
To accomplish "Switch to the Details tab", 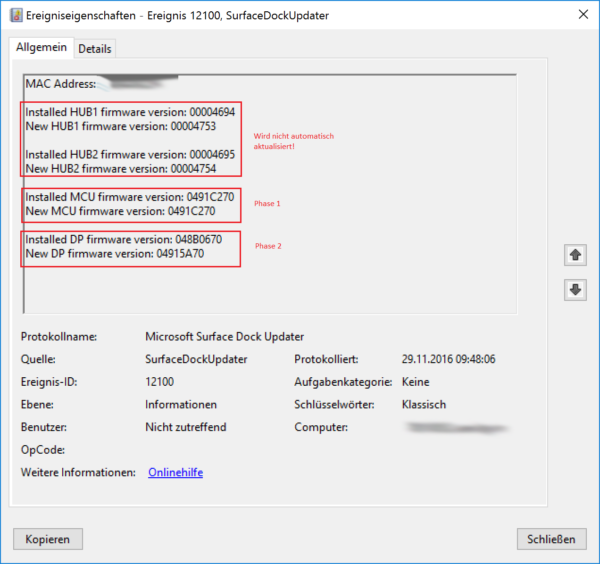I will 95,49.
